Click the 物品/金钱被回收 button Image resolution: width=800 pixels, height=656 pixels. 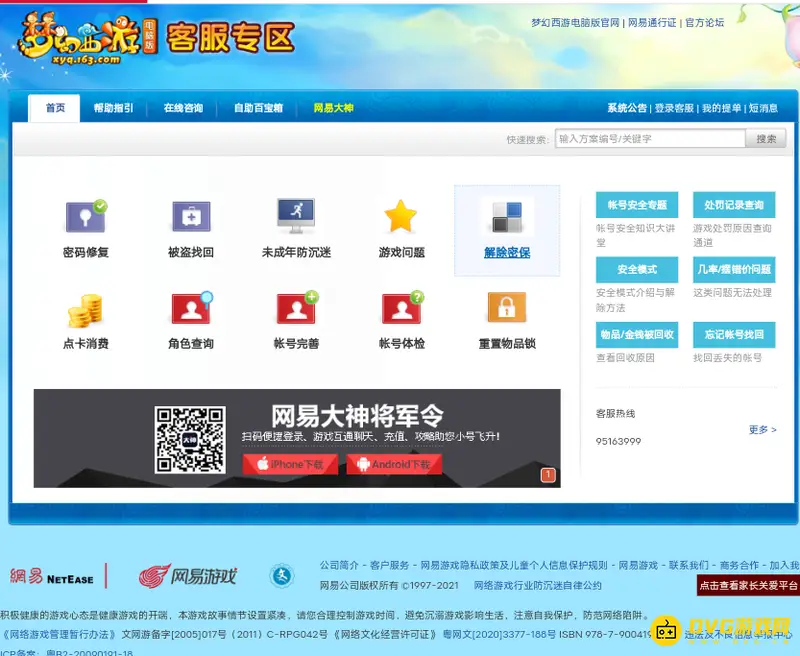[x=637, y=335]
